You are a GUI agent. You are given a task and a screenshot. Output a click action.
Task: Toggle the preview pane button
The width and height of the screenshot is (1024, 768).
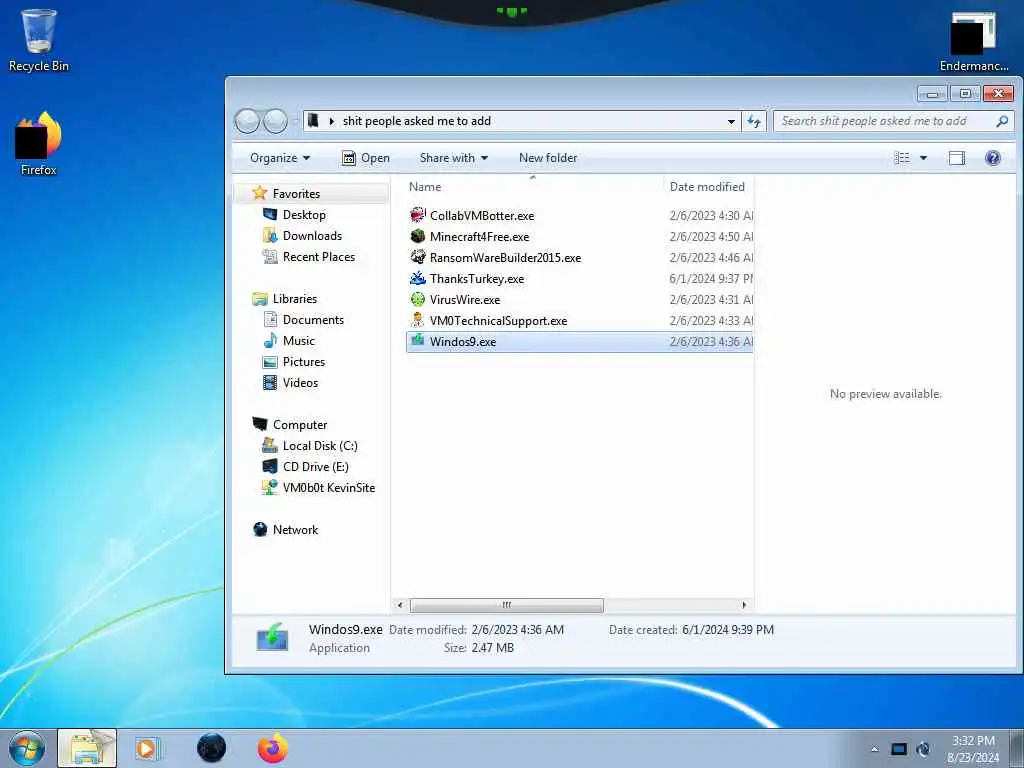(x=957, y=158)
